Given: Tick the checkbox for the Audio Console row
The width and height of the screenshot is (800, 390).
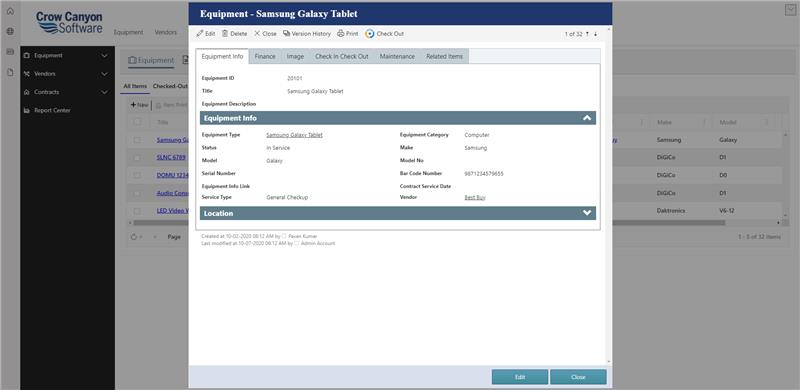Looking at the screenshot, I should pyautogui.click(x=137, y=193).
